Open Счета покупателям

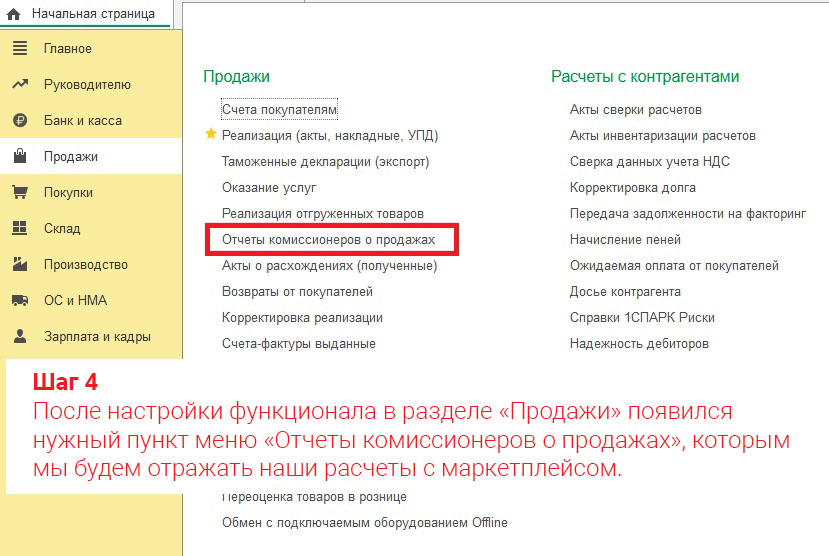[x=279, y=109]
